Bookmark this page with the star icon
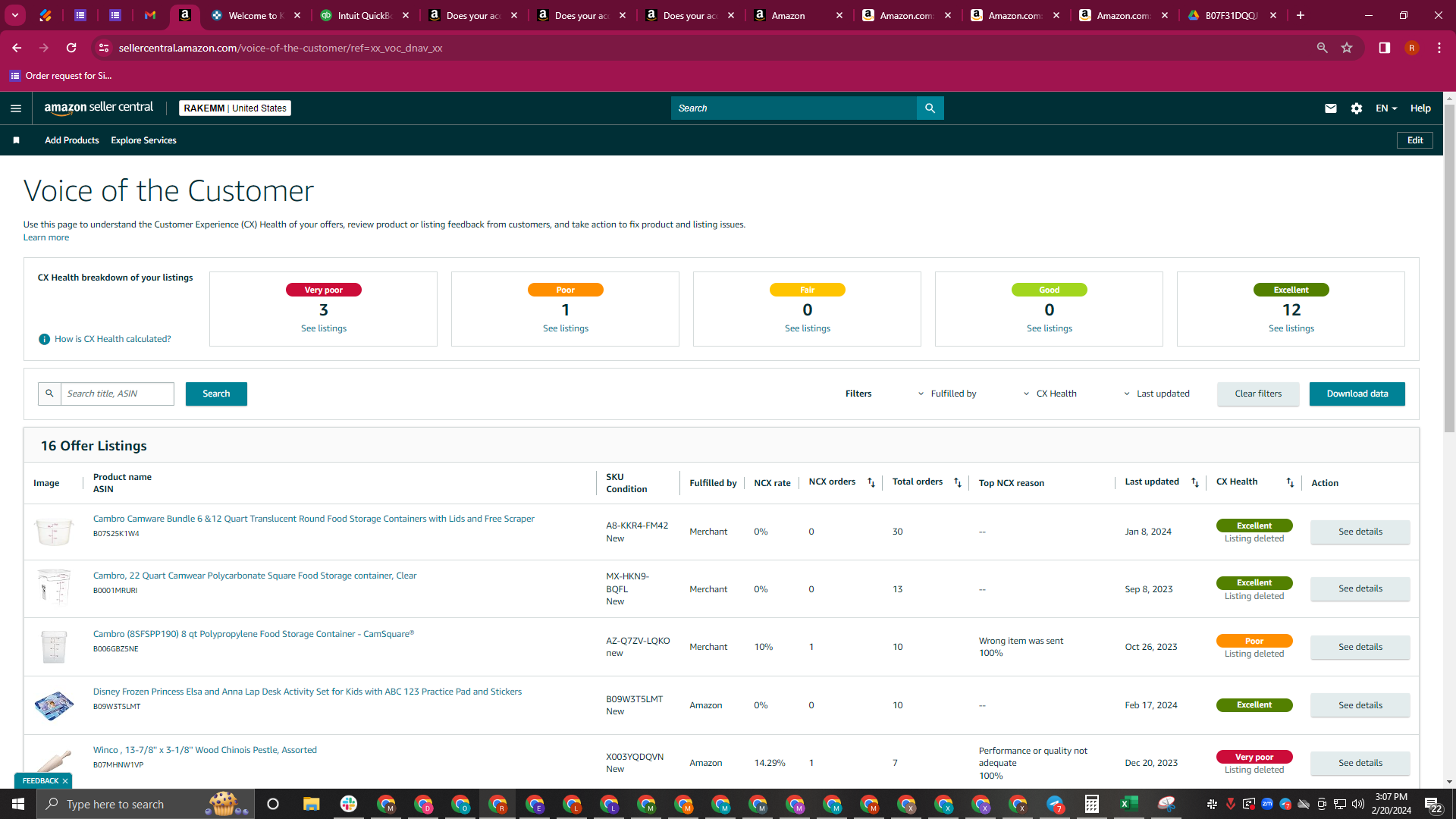 [1347, 48]
